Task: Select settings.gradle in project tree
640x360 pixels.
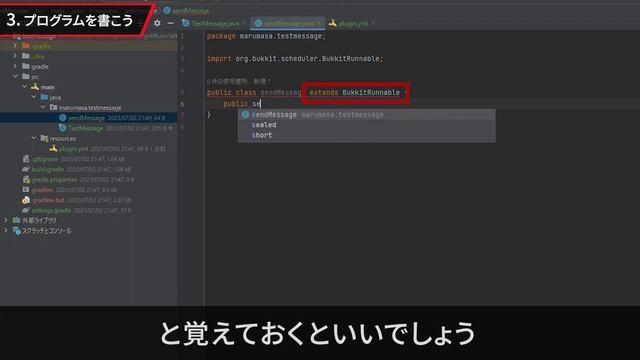Action: [51, 211]
